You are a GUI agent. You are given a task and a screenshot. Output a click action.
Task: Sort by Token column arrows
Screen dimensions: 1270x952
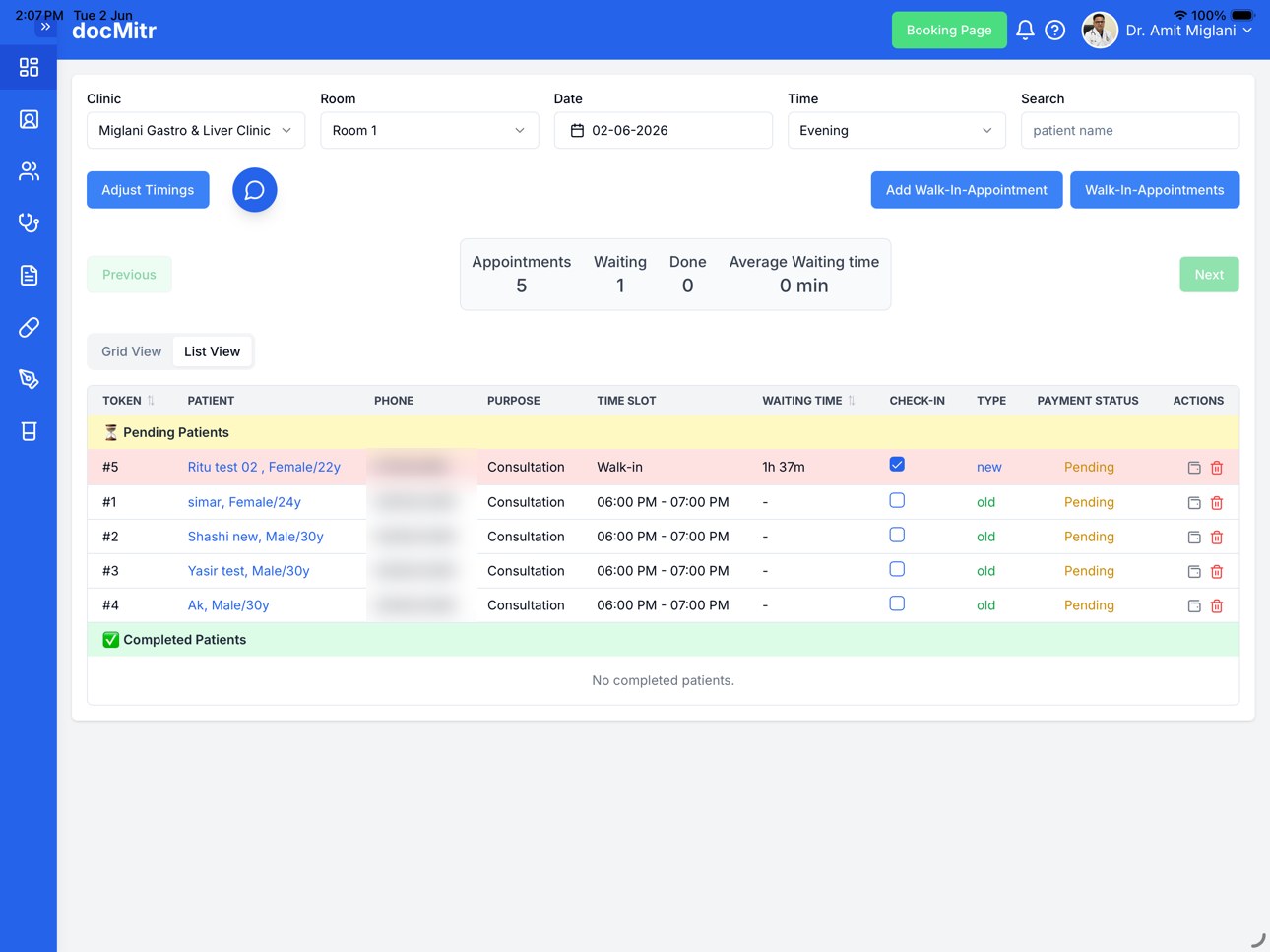(151, 401)
